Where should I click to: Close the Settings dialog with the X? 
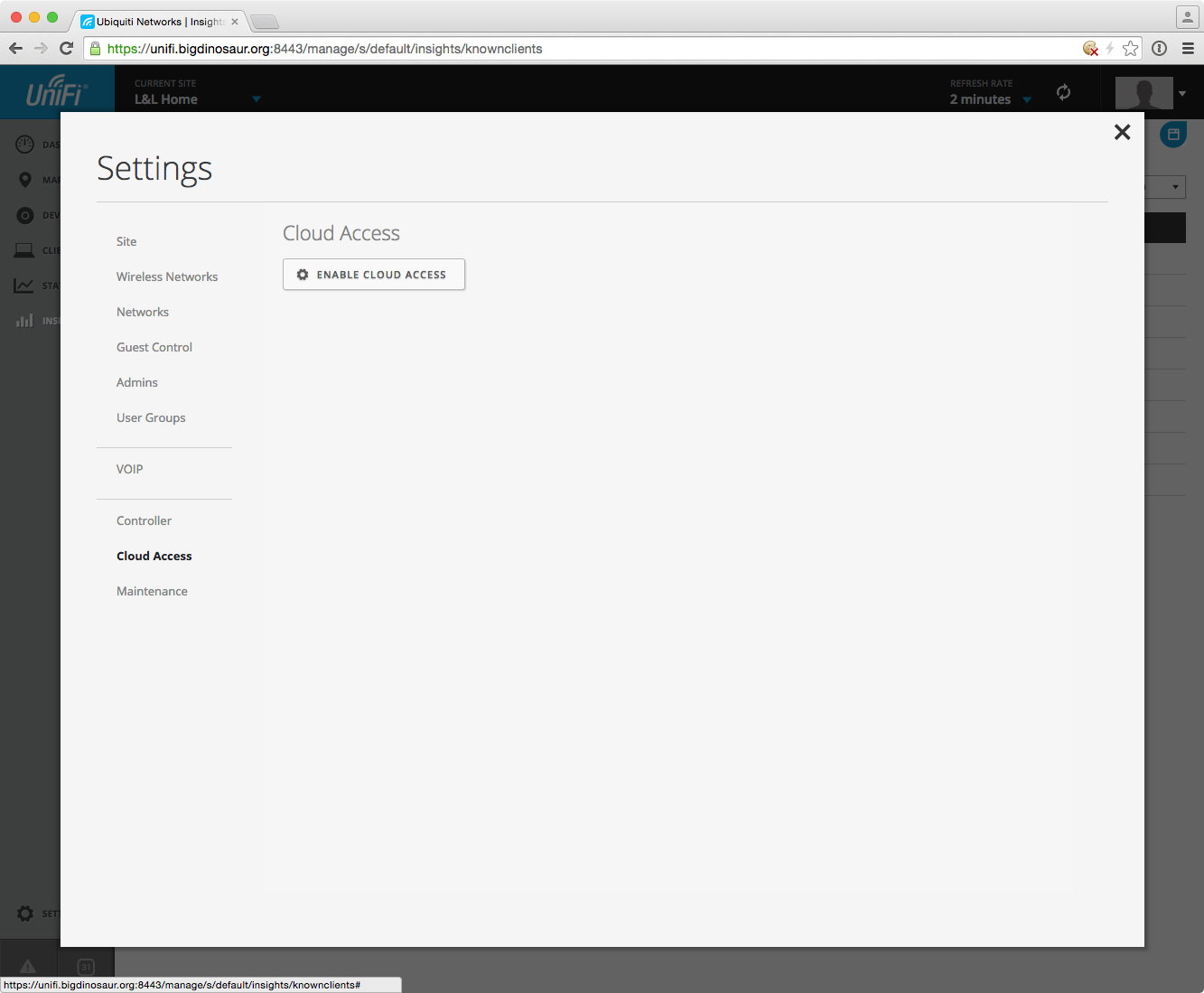1122,133
